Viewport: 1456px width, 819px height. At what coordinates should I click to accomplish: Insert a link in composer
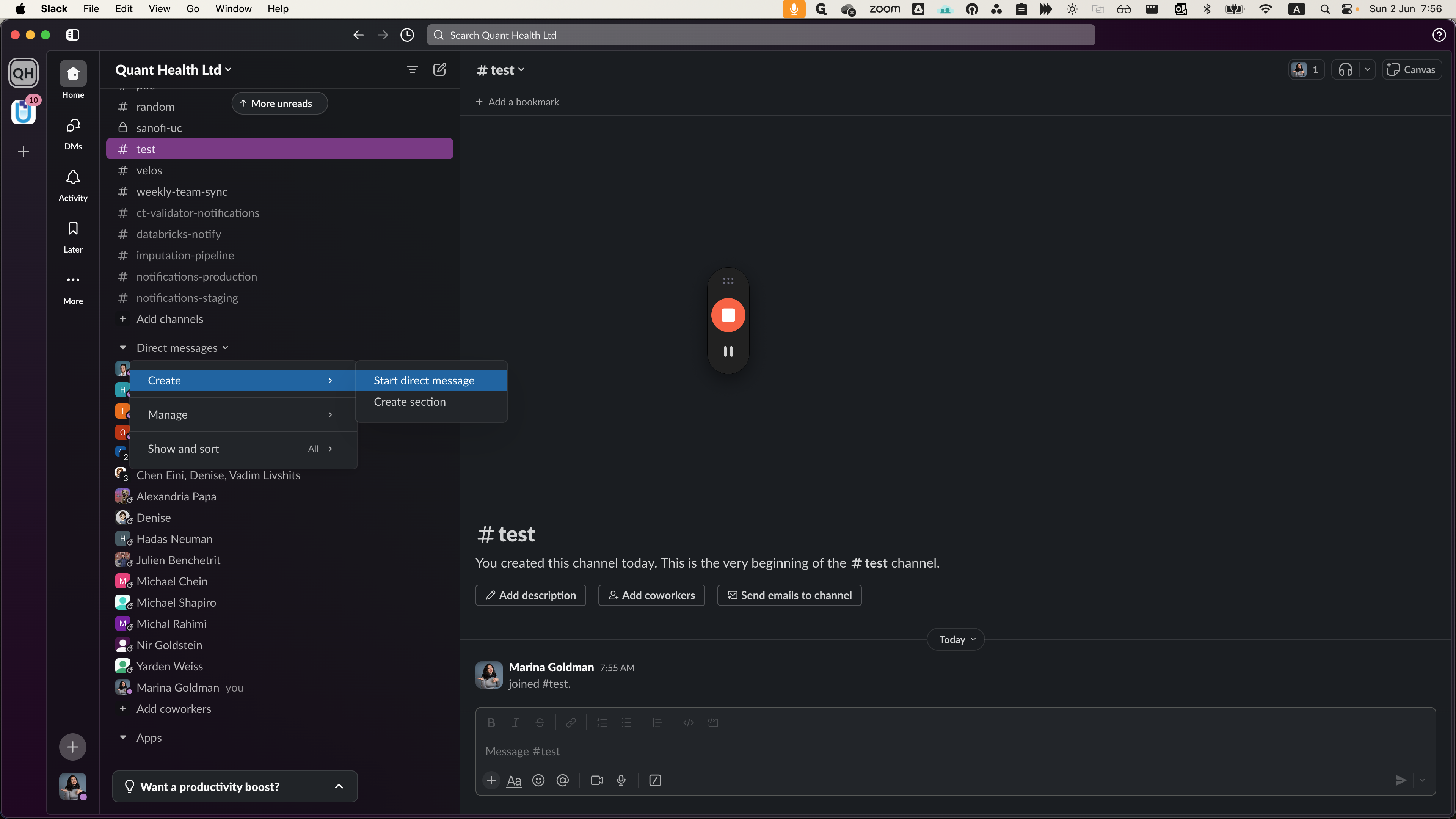[x=571, y=723]
